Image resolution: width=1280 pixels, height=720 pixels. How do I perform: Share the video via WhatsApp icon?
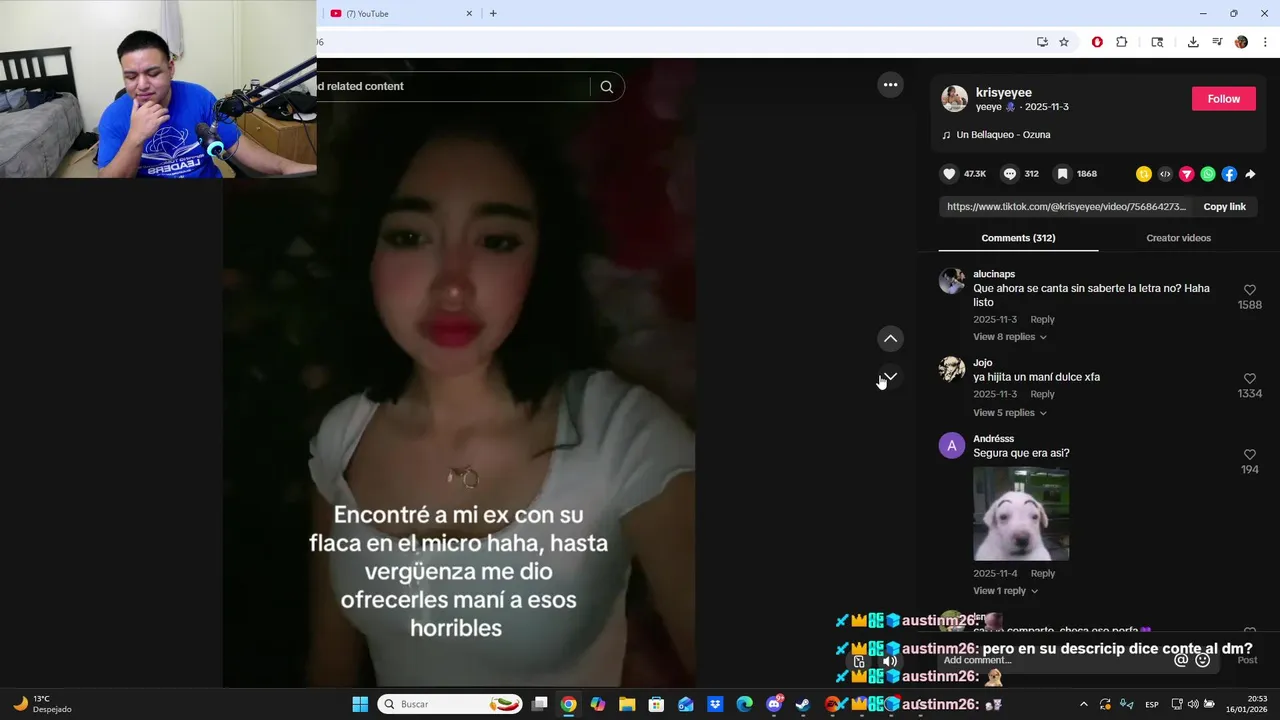tap(1208, 174)
